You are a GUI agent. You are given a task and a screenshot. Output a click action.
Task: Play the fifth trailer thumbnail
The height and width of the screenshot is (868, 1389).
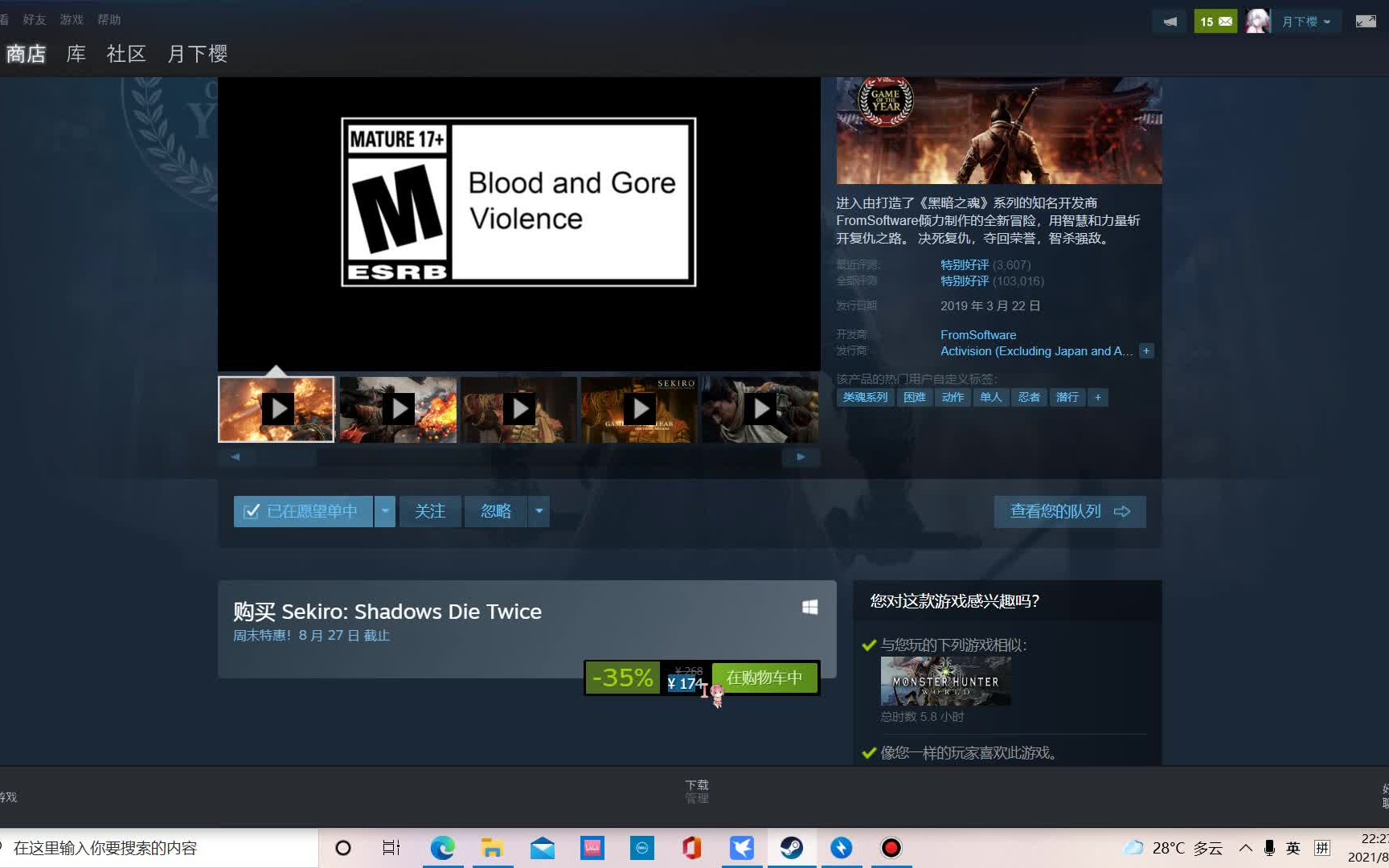[x=760, y=409]
